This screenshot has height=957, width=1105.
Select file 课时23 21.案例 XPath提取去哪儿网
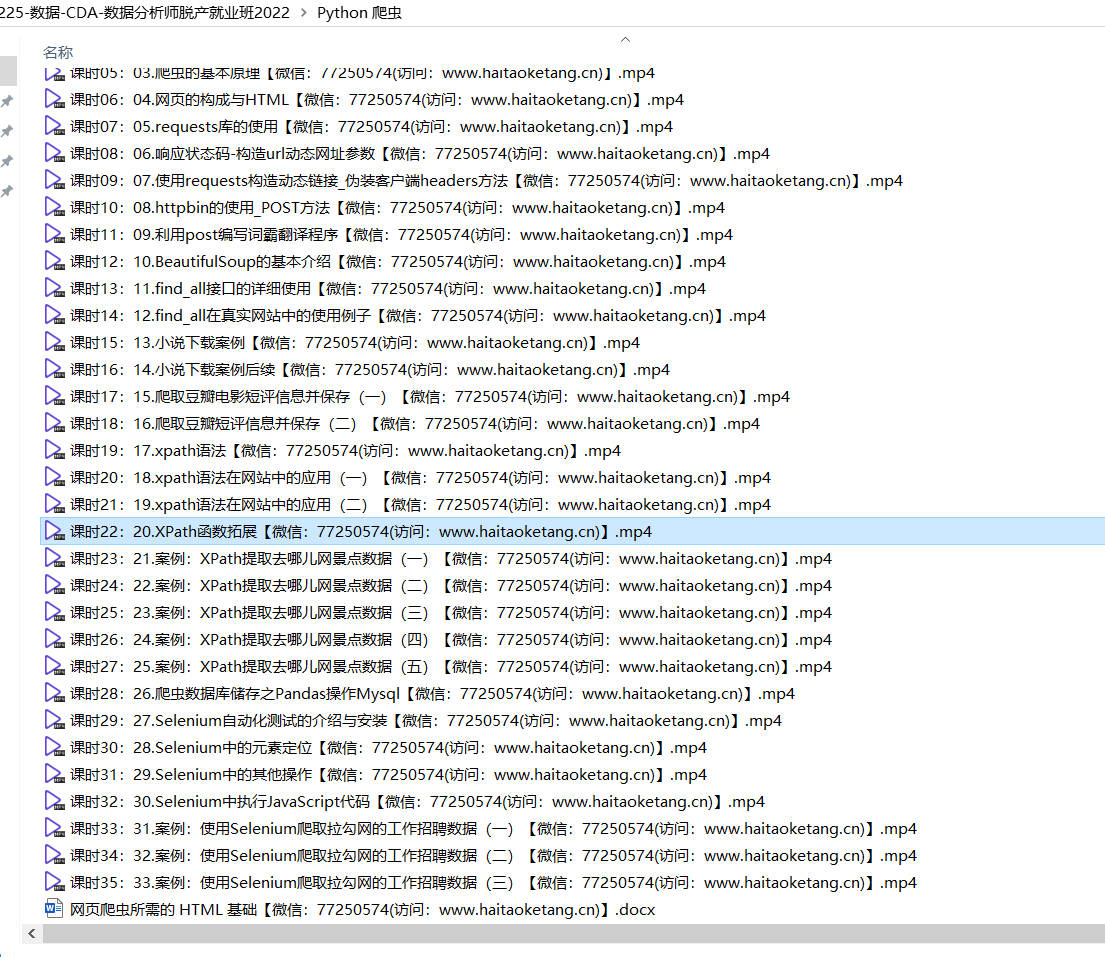coord(450,558)
